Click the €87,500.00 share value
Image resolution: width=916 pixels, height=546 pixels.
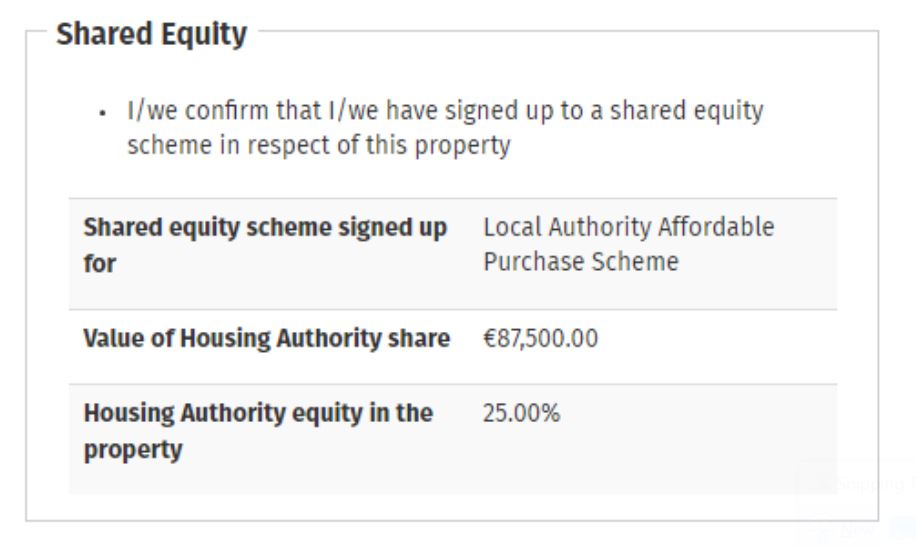coord(540,339)
